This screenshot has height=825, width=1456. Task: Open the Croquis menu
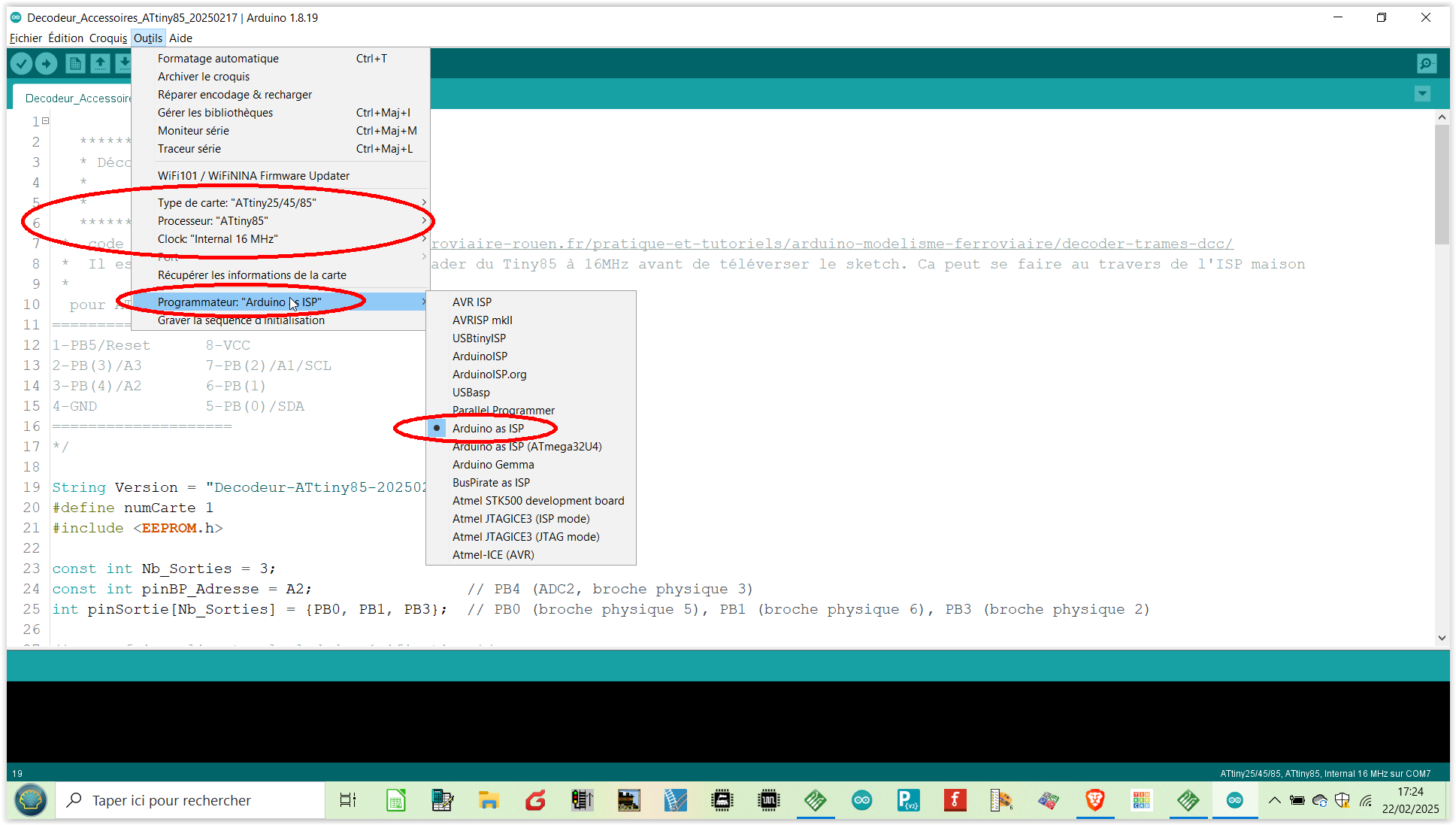(108, 38)
